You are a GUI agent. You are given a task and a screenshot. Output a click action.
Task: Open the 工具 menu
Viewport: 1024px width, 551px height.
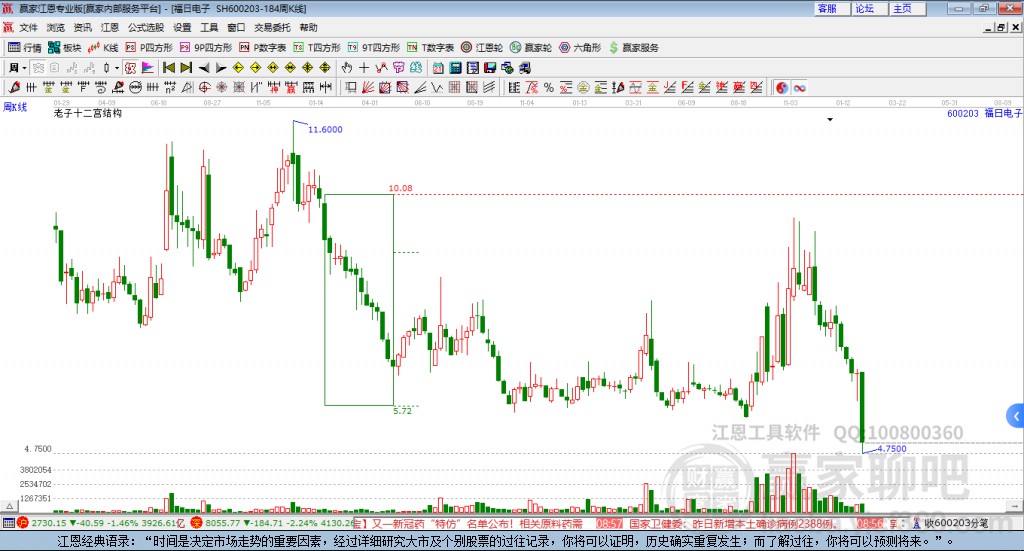209,27
